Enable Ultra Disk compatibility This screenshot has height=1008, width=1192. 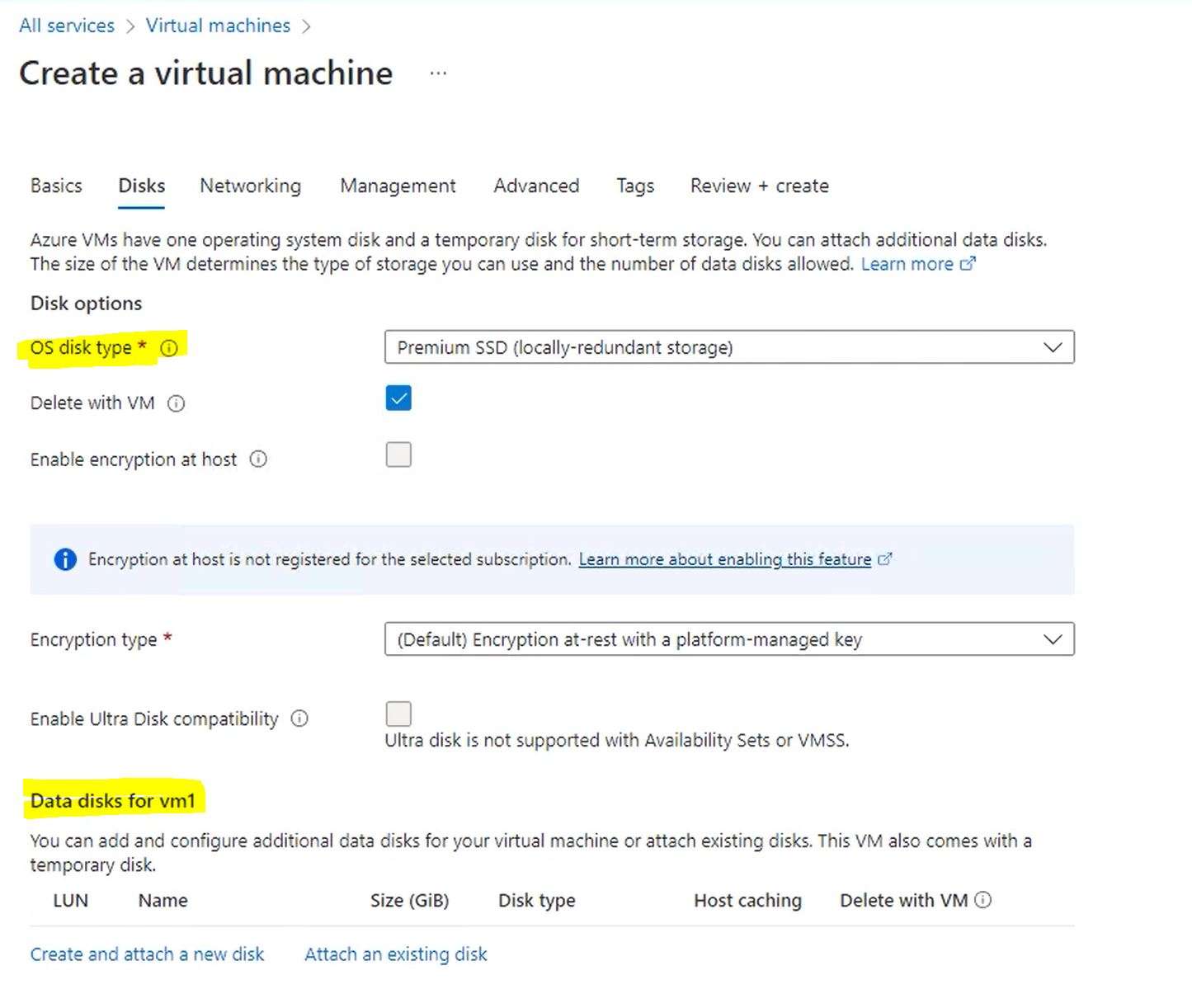click(398, 713)
